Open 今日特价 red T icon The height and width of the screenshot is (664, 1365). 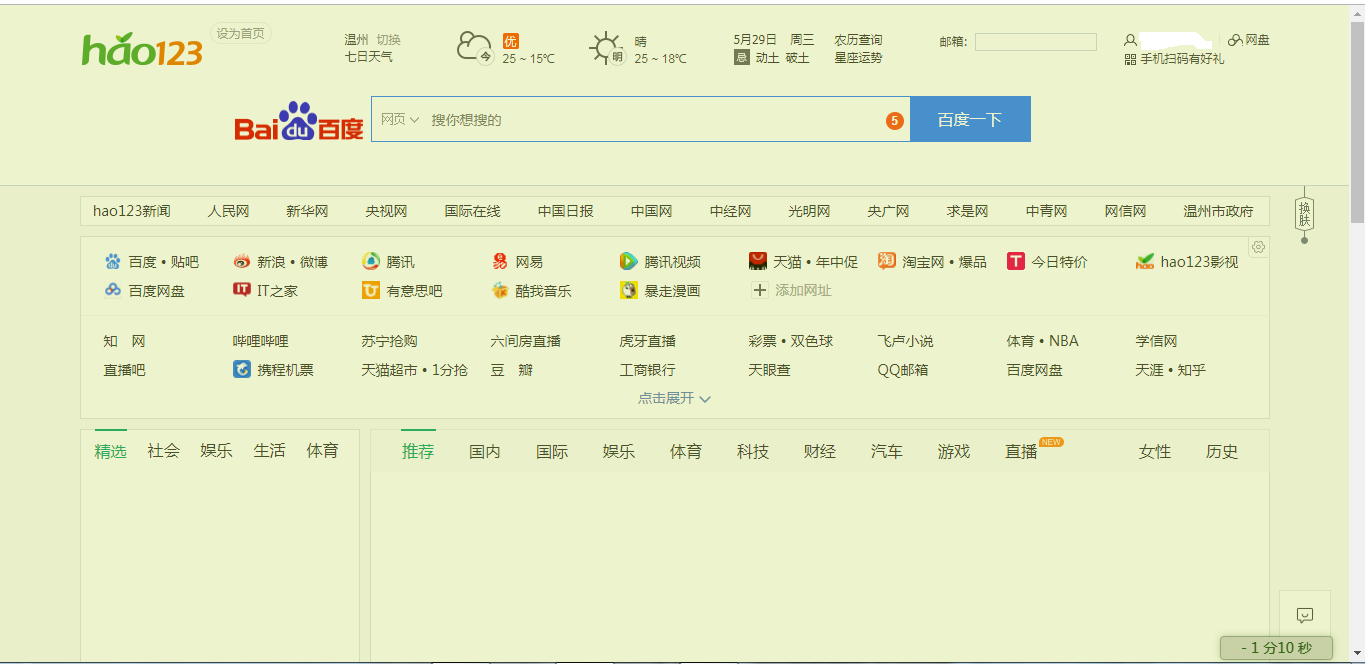pos(1016,262)
